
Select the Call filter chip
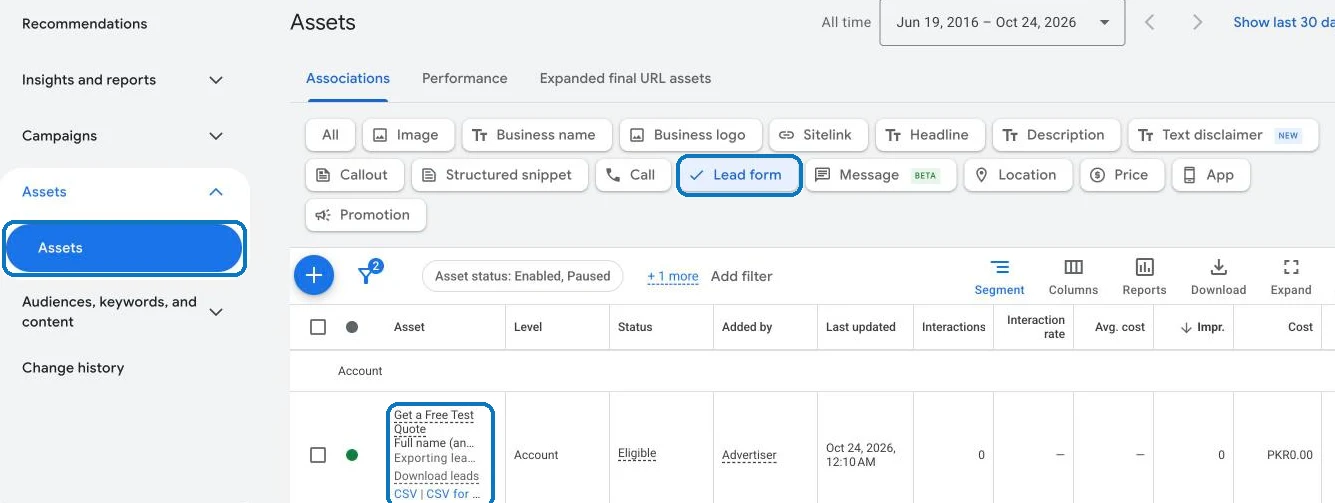tap(632, 175)
